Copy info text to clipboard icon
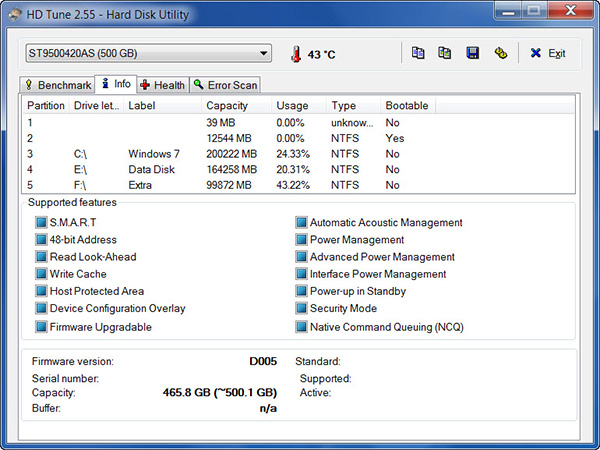600x450 pixels. (420, 53)
